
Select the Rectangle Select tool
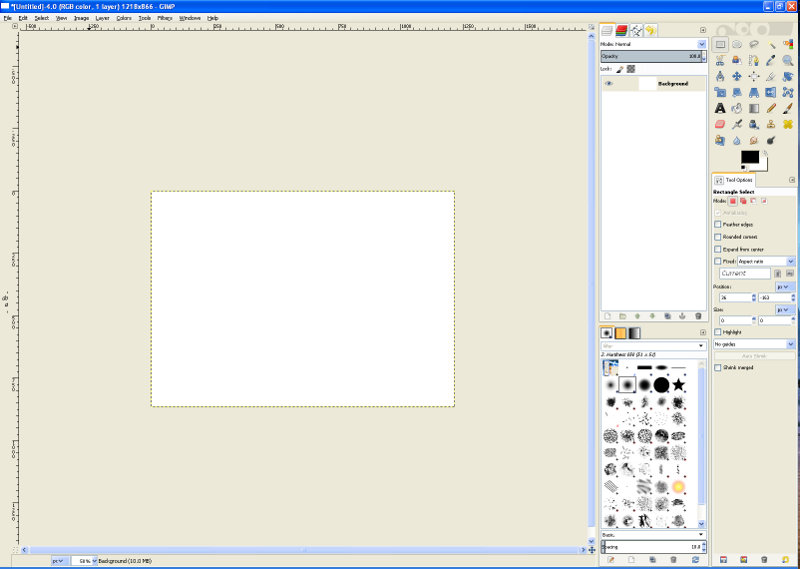tap(720, 44)
